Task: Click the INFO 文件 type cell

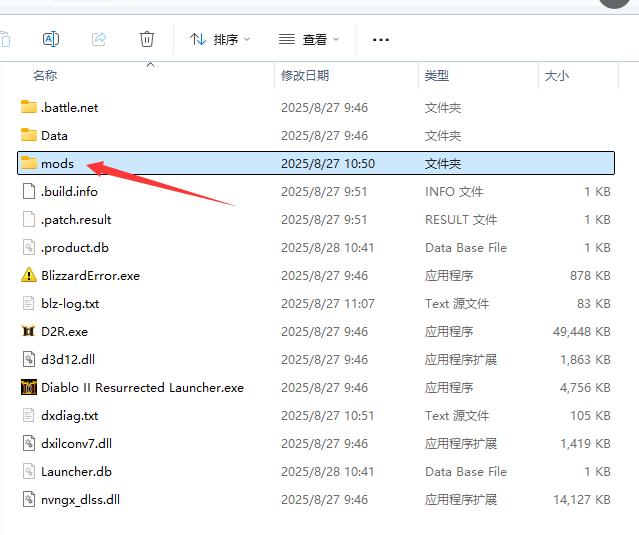Action: click(x=454, y=192)
